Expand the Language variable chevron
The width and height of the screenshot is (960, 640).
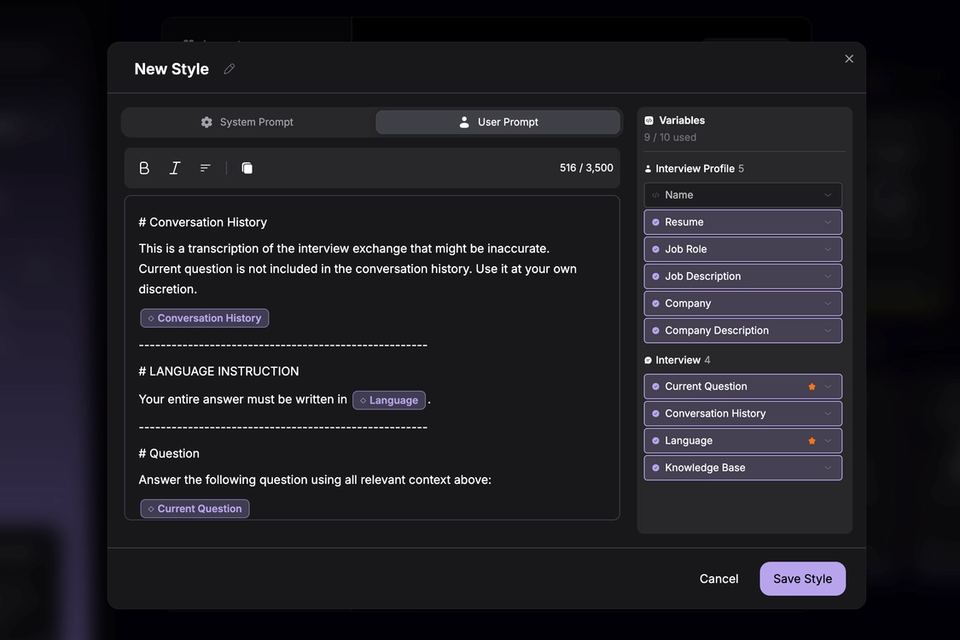pos(828,440)
